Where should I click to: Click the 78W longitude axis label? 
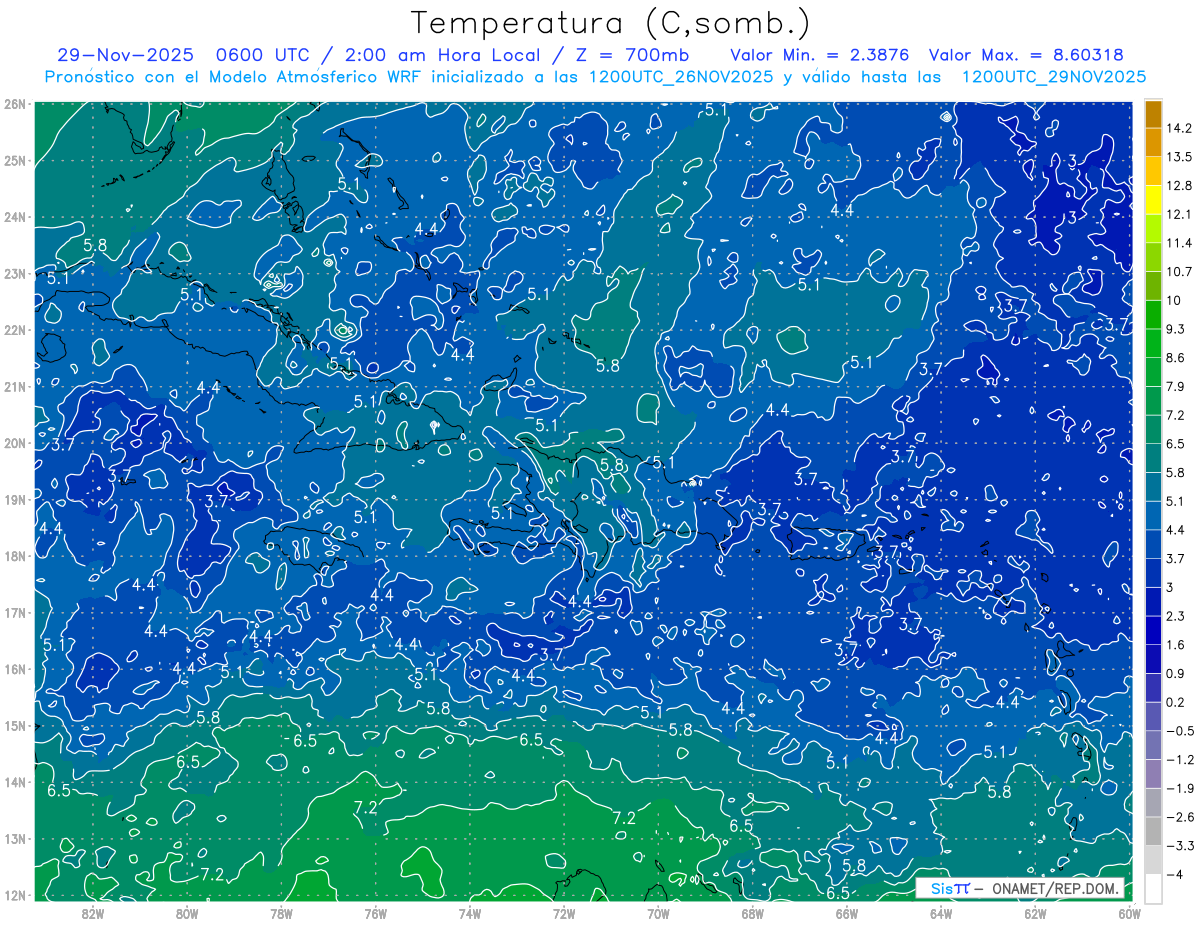pyautogui.click(x=281, y=913)
